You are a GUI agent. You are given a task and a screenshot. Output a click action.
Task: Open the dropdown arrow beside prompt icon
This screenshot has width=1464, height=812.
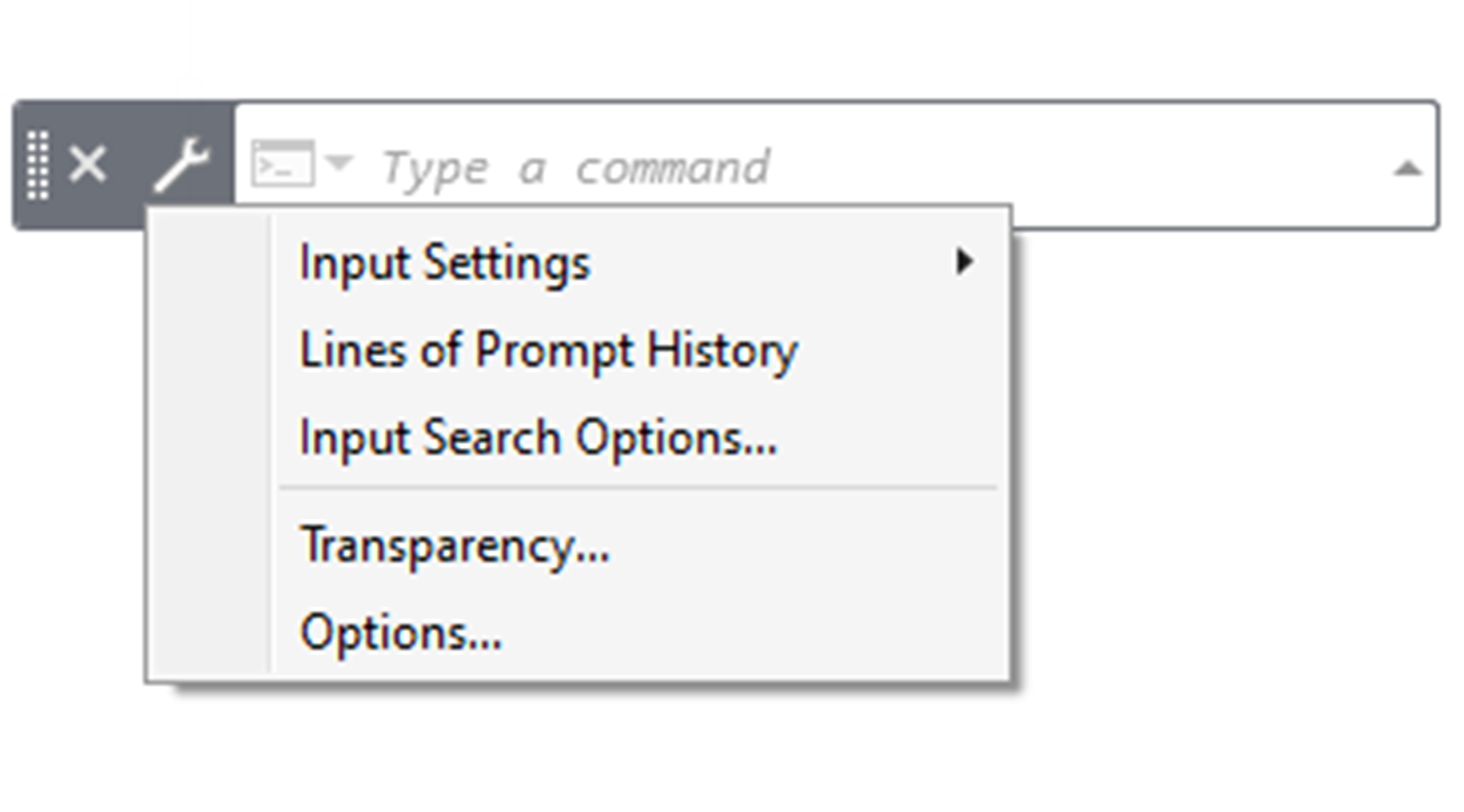pyautogui.click(x=340, y=162)
